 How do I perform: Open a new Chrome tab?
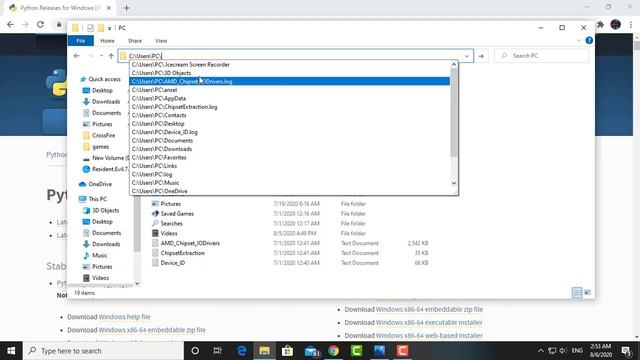(x=127, y=8)
